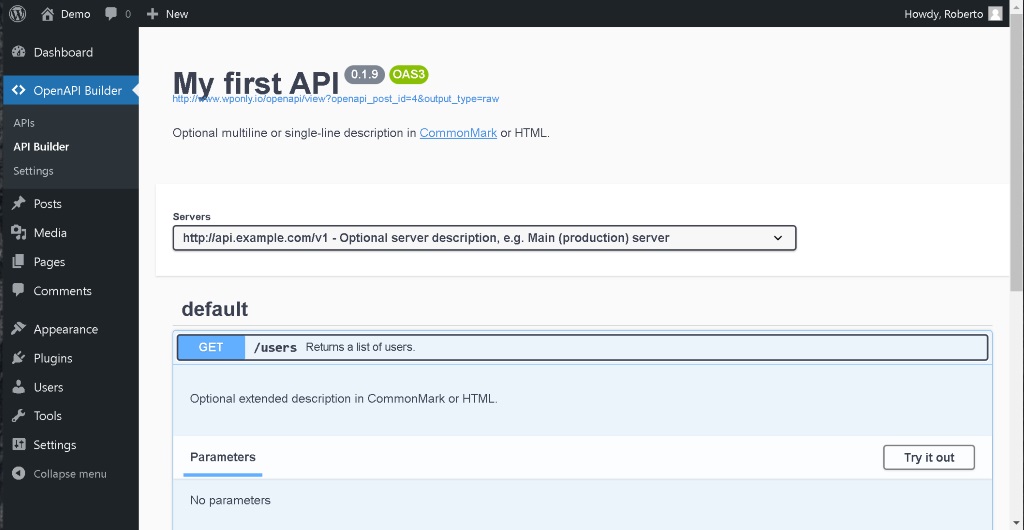Select the API Builder submenu entry
The width and height of the screenshot is (1024, 530).
[x=41, y=147]
